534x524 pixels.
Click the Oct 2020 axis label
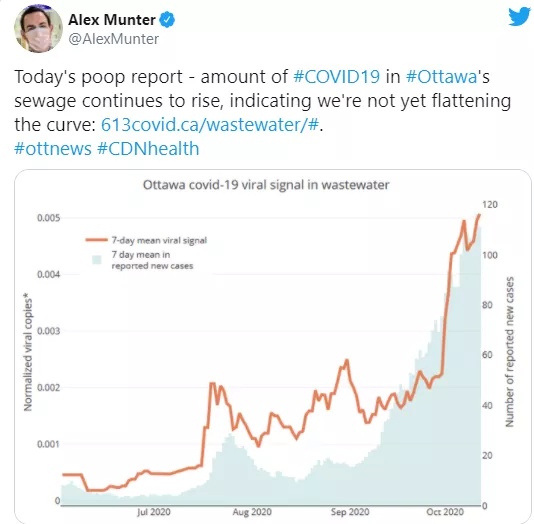[445, 512]
